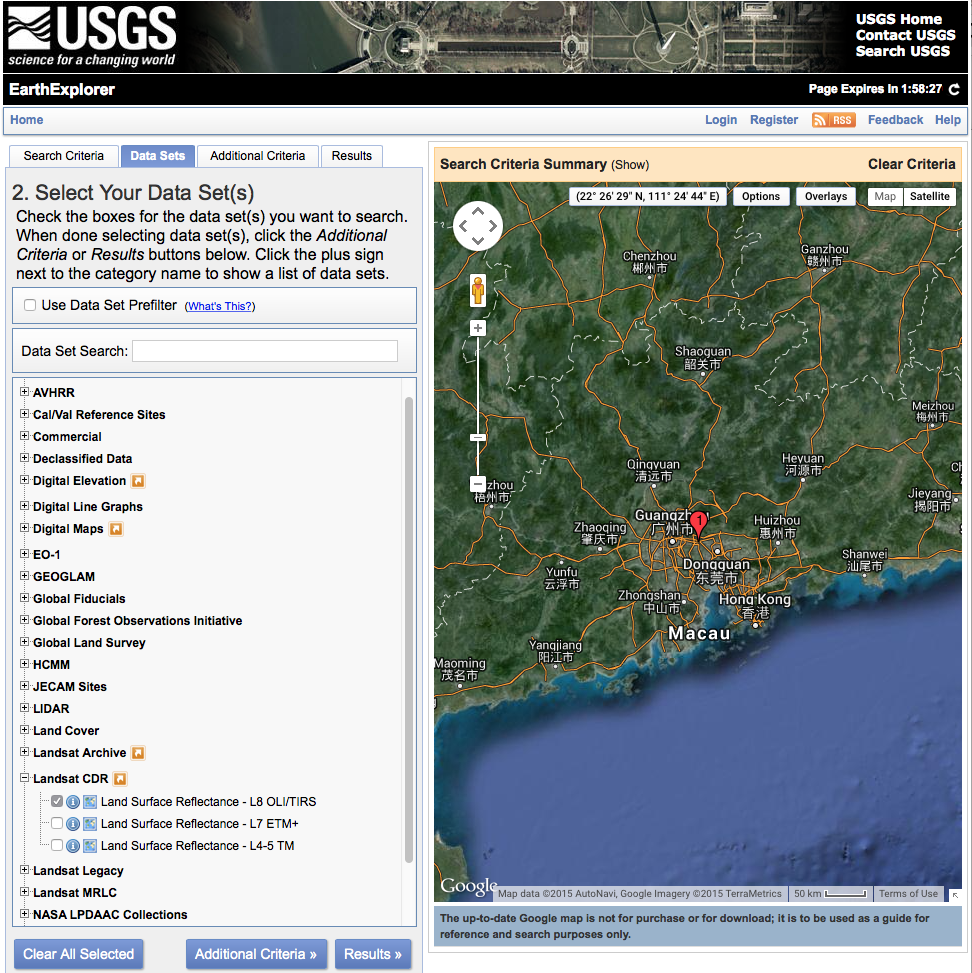Uncheck Land Surface Reflectance L8 OLI/TIRS
This screenshot has height=973, width=972.
click(x=56, y=801)
